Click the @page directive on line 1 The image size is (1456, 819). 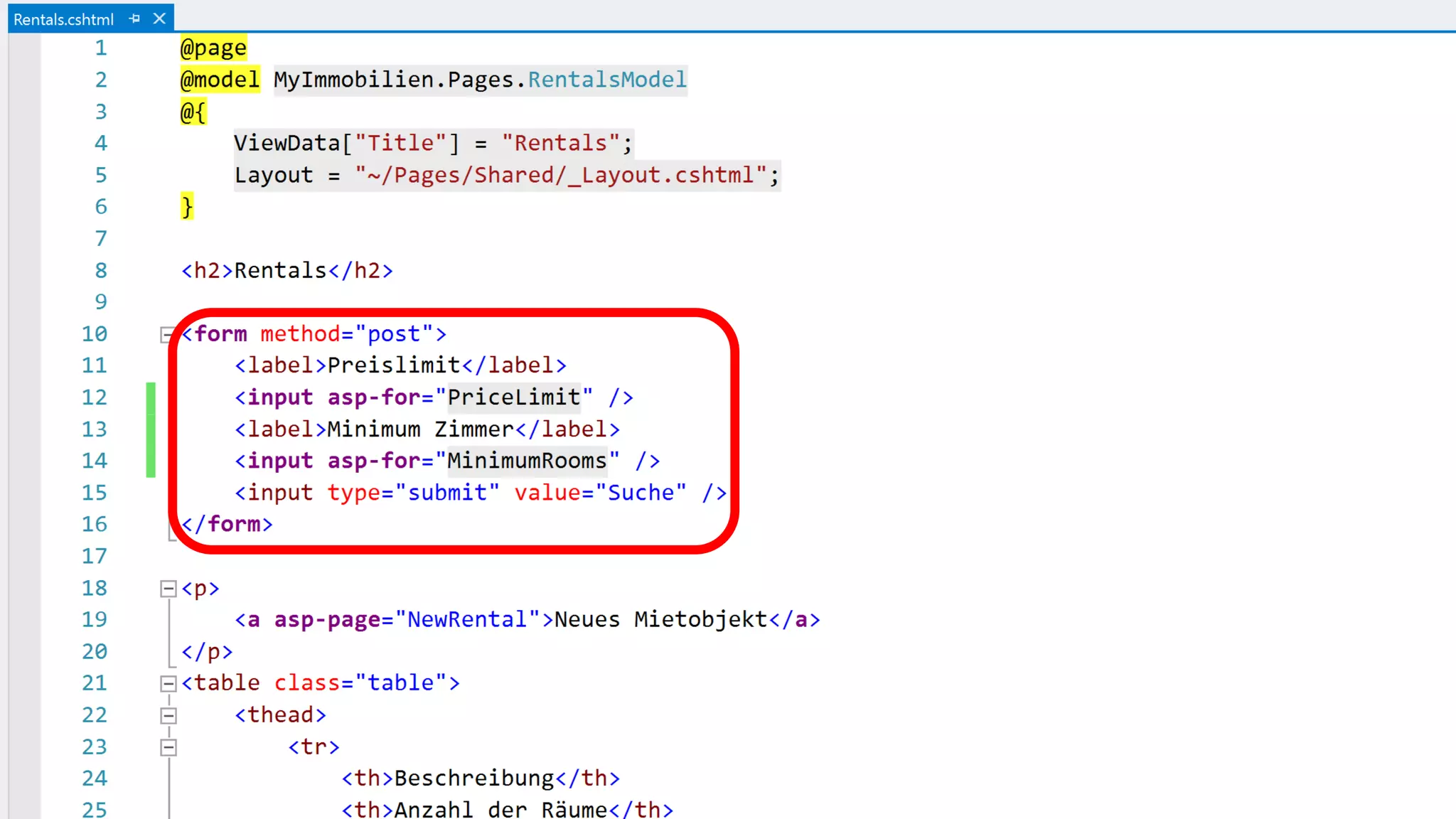(213, 48)
